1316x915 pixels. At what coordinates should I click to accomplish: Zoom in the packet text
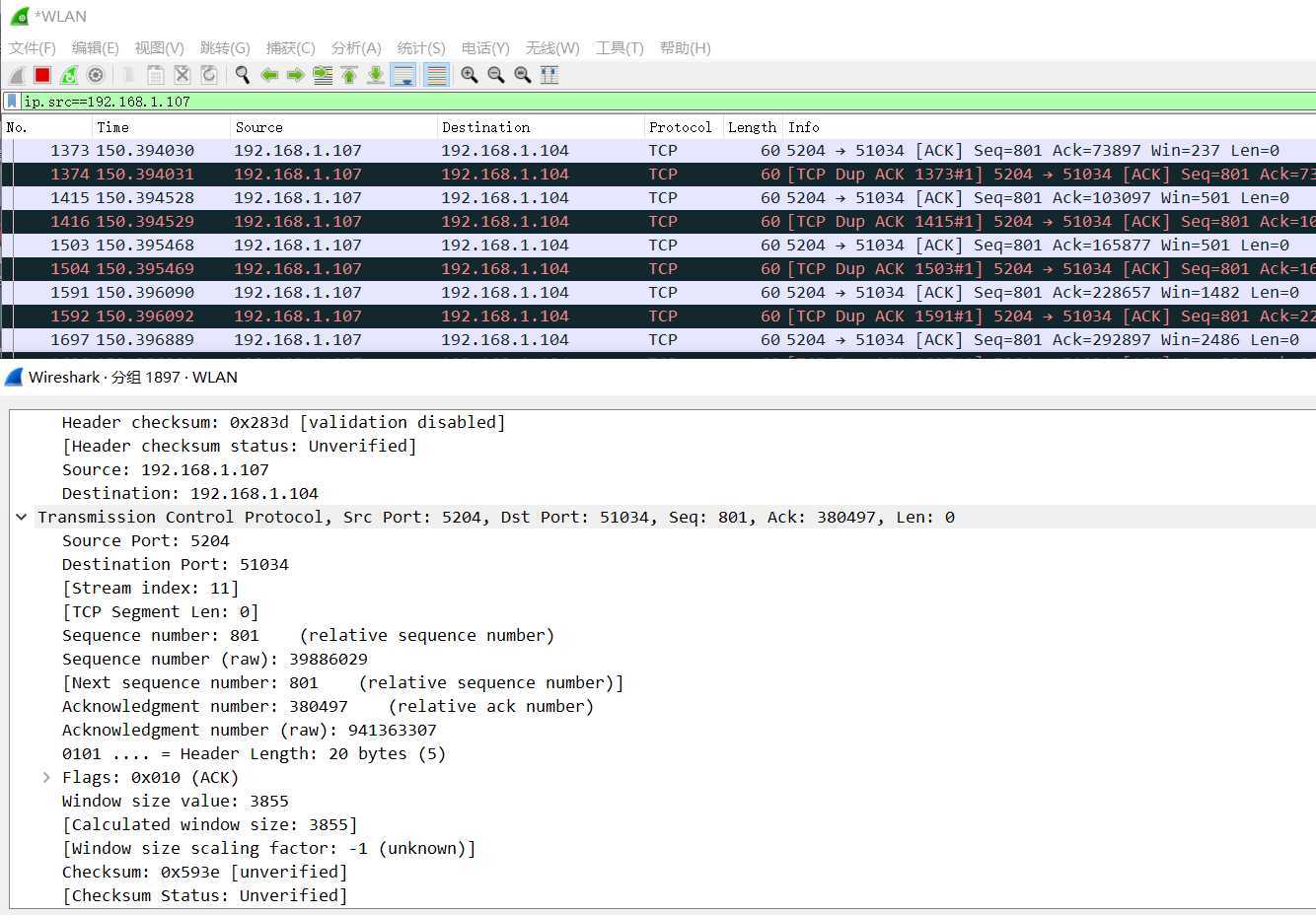(x=470, y=75)
